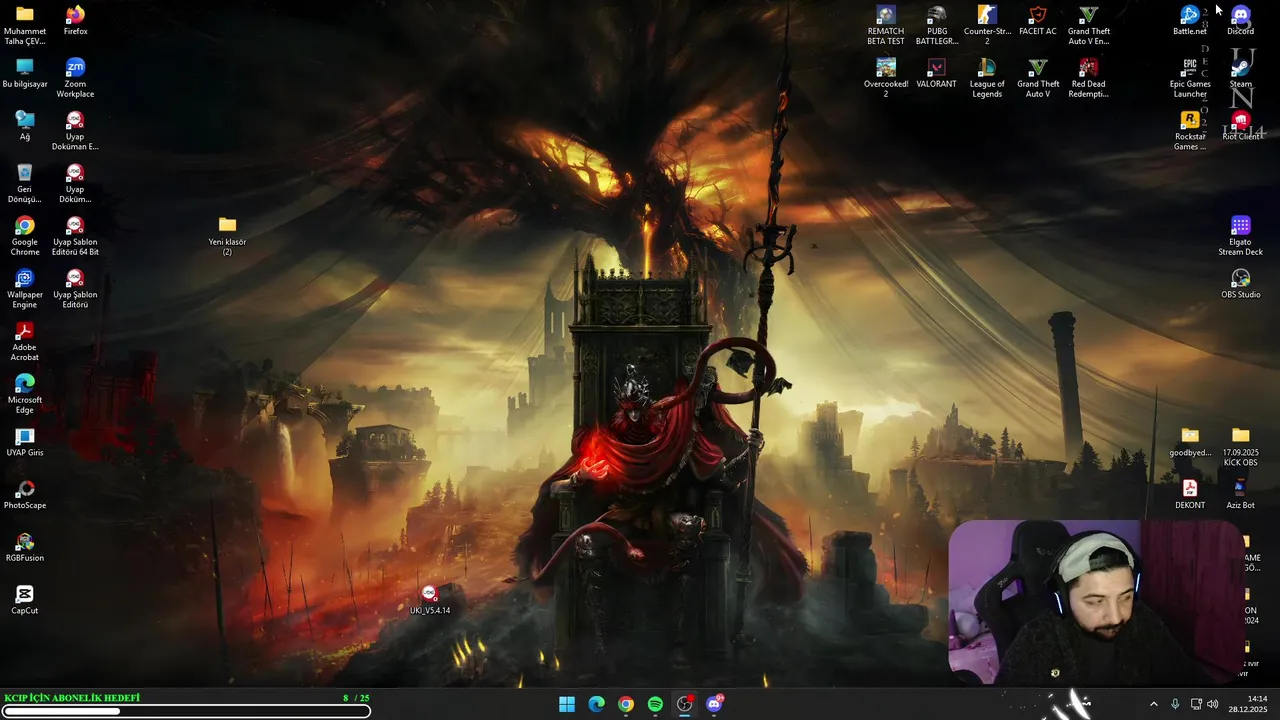
Task: Select the Grand Theft Auto V icon beside Red Dead
Action: click(1038, 78)
